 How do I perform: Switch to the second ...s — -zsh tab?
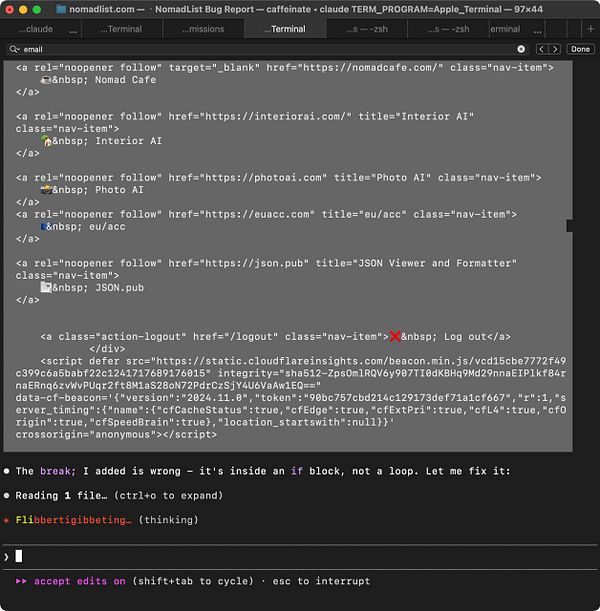point(448,29)
